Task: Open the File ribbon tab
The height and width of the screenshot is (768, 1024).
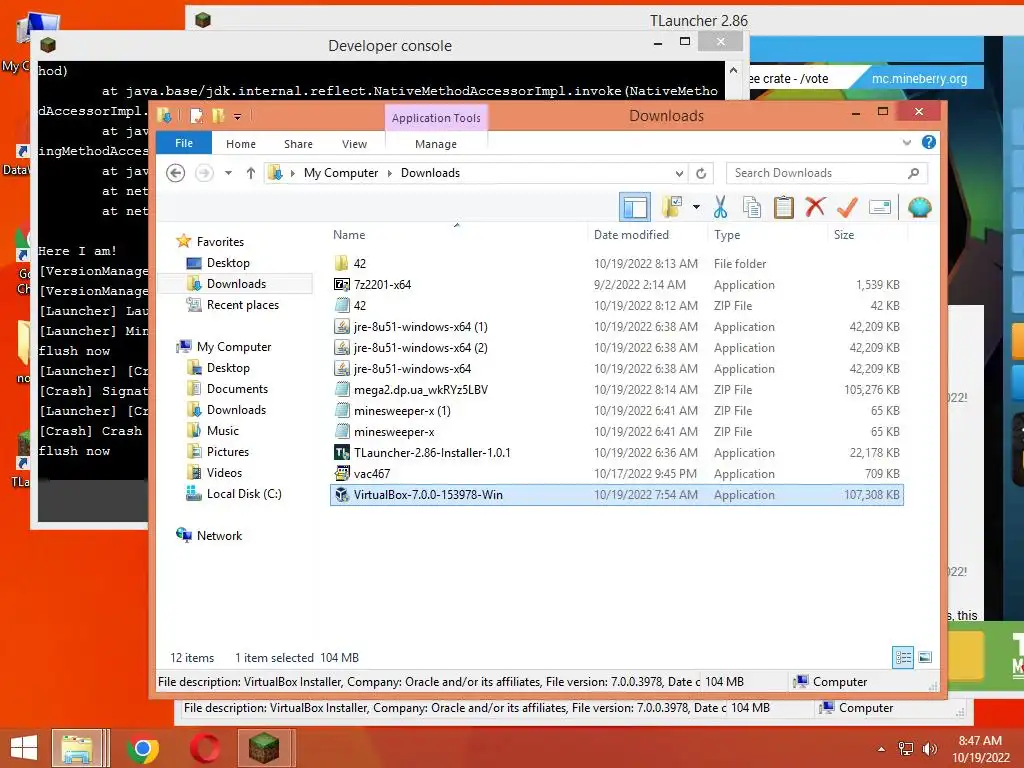Action: pyautogui.click(x=184, y=143)
